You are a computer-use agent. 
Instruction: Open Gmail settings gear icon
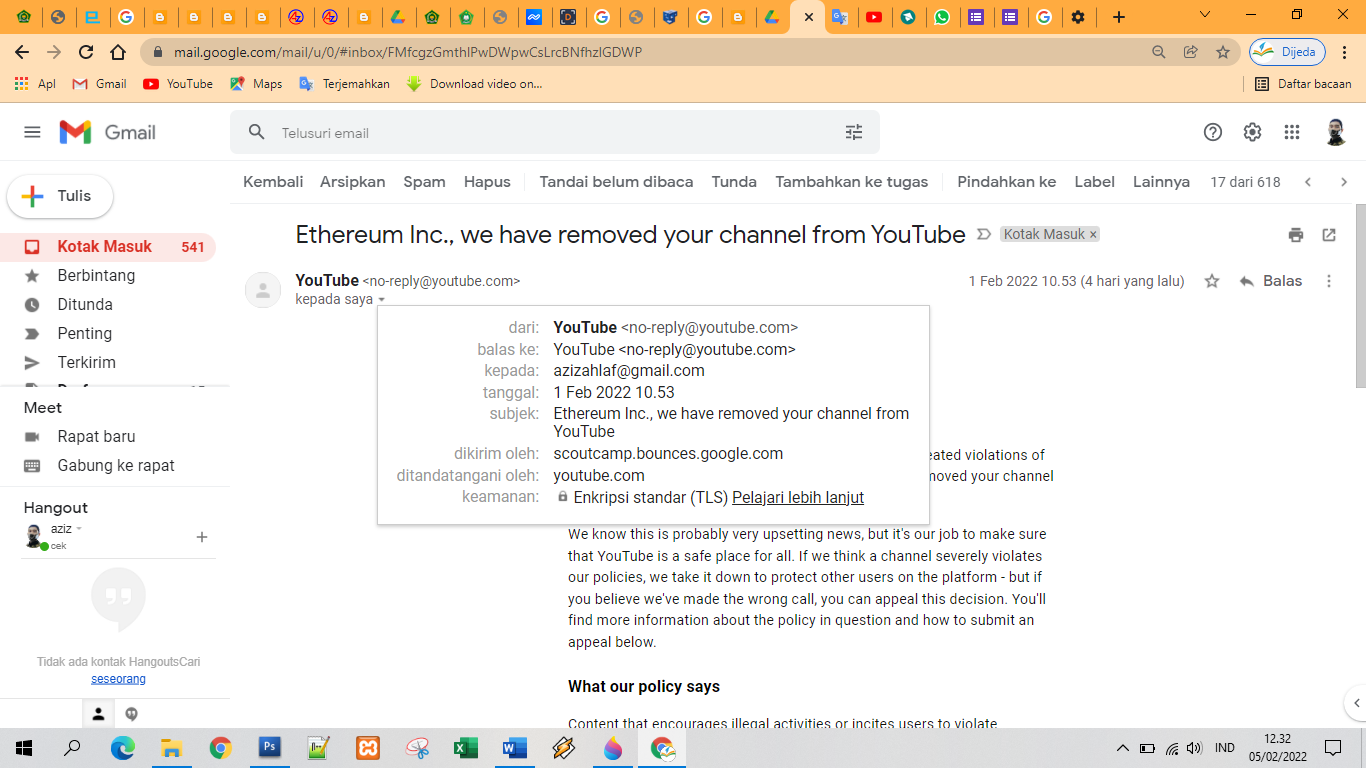1252,132
